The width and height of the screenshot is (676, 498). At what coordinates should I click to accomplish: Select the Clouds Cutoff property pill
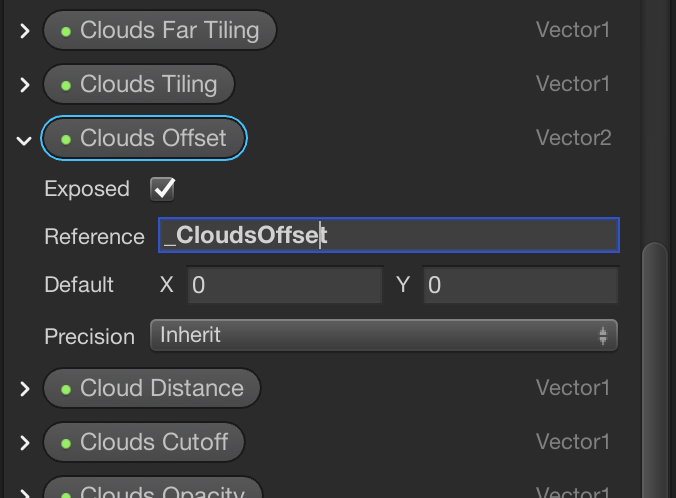click(144, 442)
